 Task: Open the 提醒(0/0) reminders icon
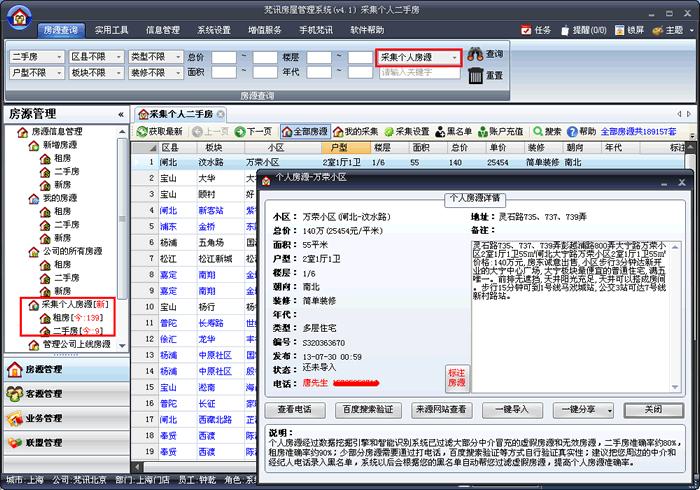pyautogui.click(x=566, y=30)
